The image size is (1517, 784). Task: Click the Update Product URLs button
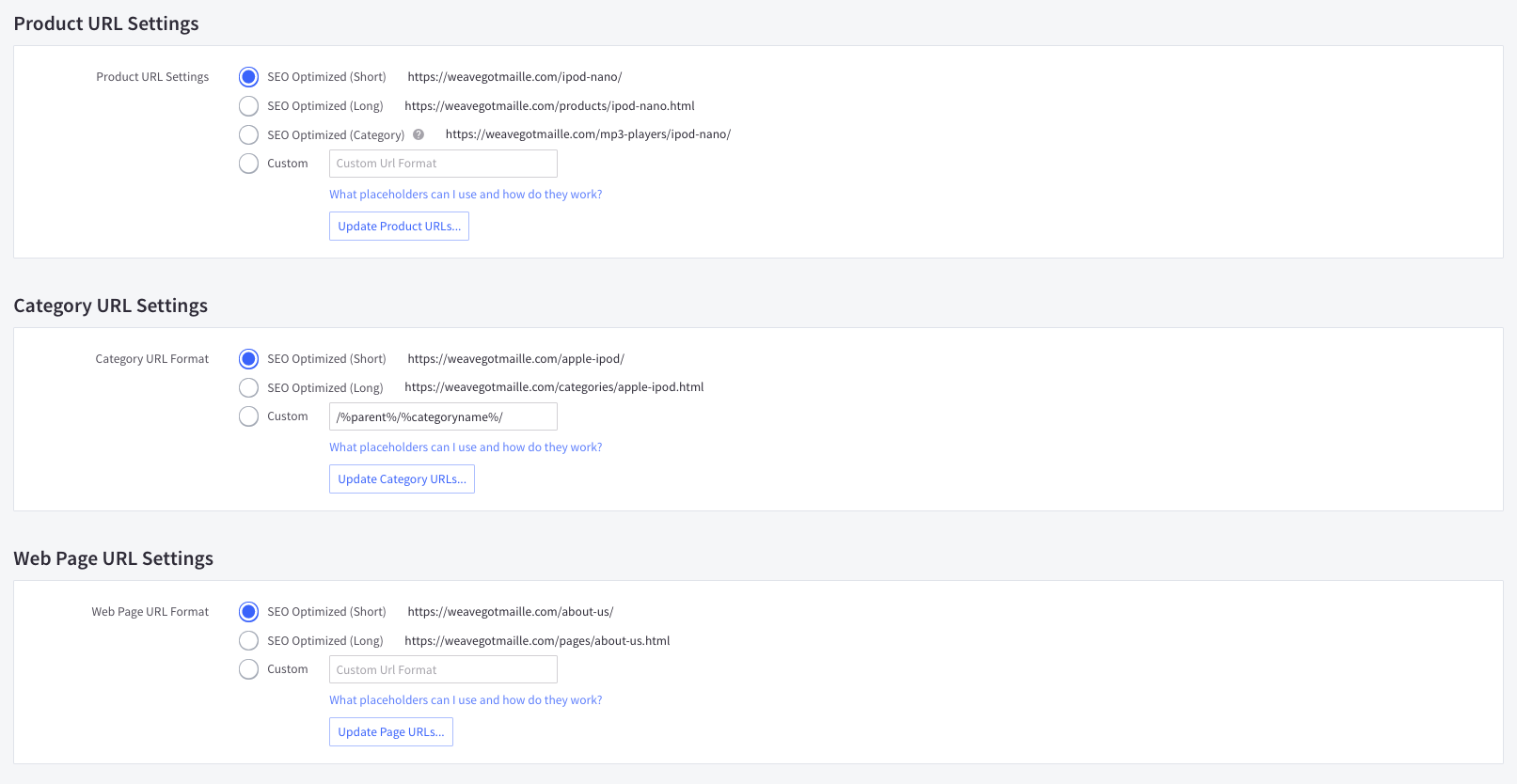pos(399,227)
